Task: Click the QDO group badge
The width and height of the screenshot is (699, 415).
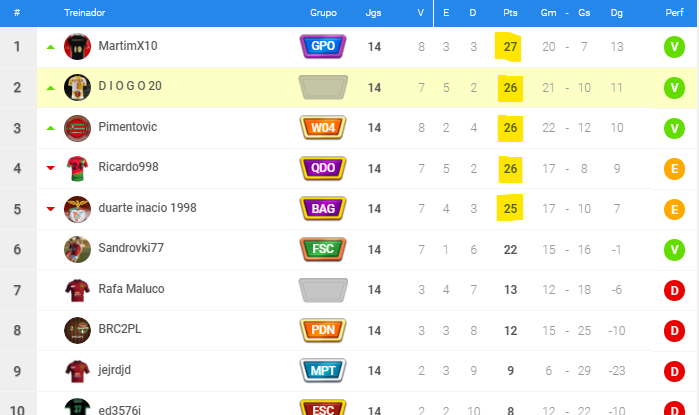Action: pos(323,168)
